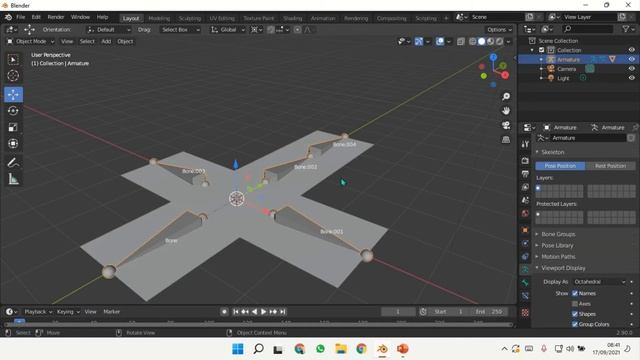640x360 pixels.
Task: Open the World properties tab
Action: (525, 213)
